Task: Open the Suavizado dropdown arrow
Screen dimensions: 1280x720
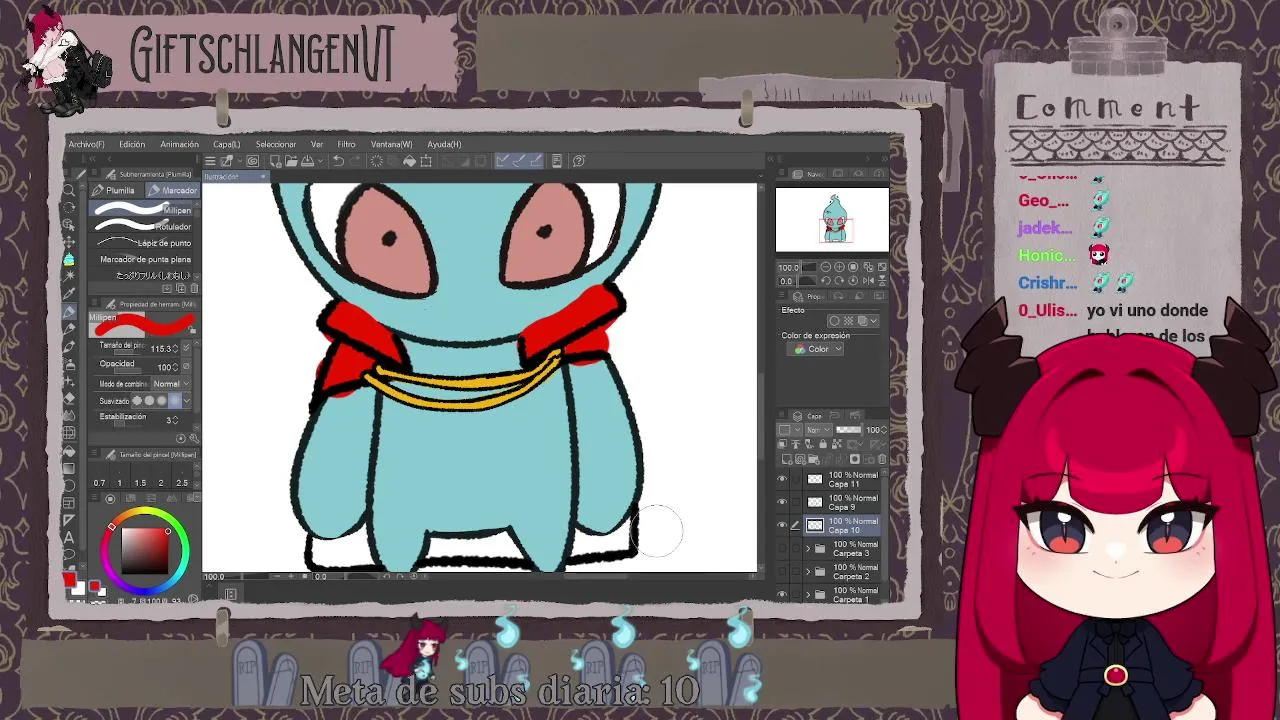Action: point(187,400)
